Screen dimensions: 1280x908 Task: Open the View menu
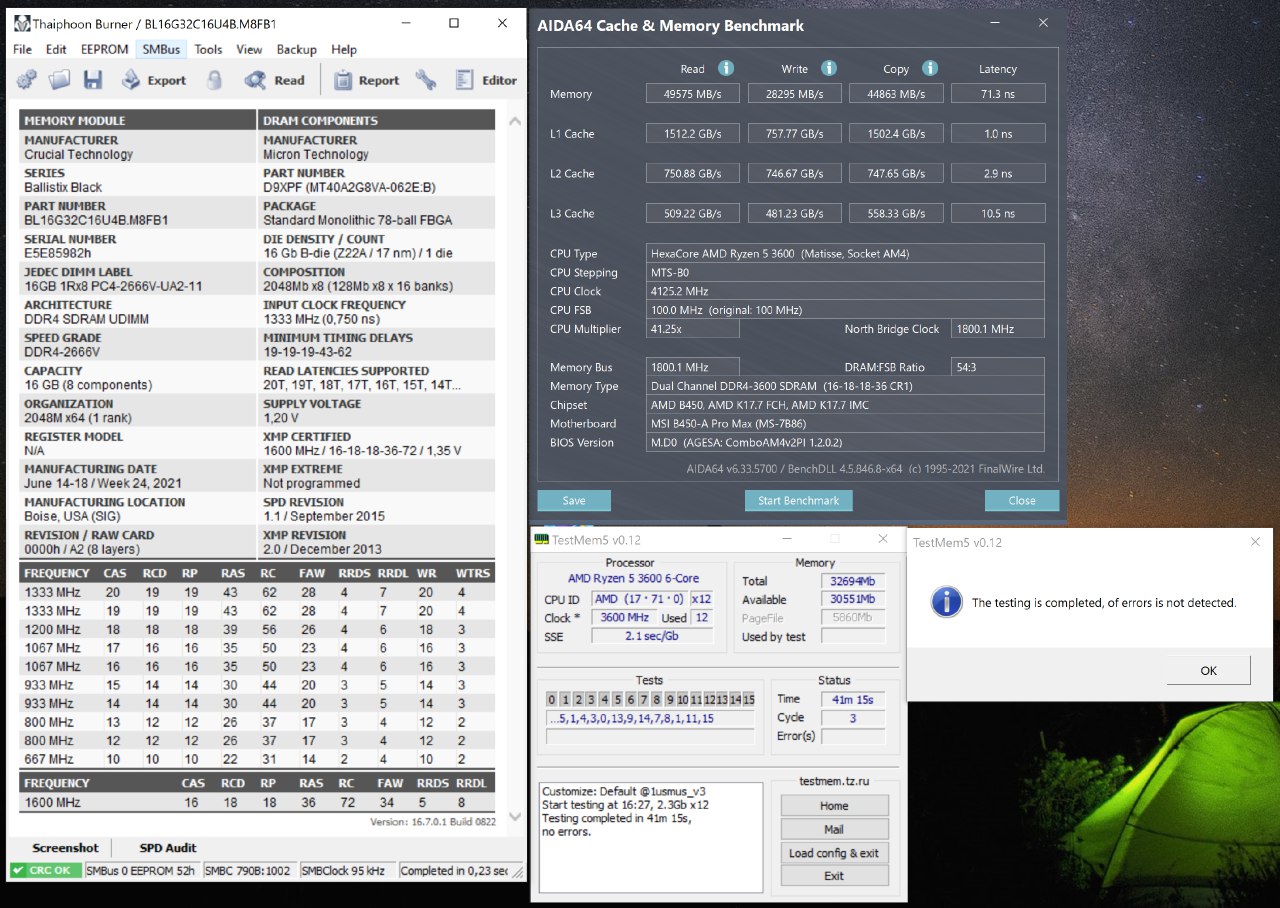pyautogui.click(x=249, y=49)
